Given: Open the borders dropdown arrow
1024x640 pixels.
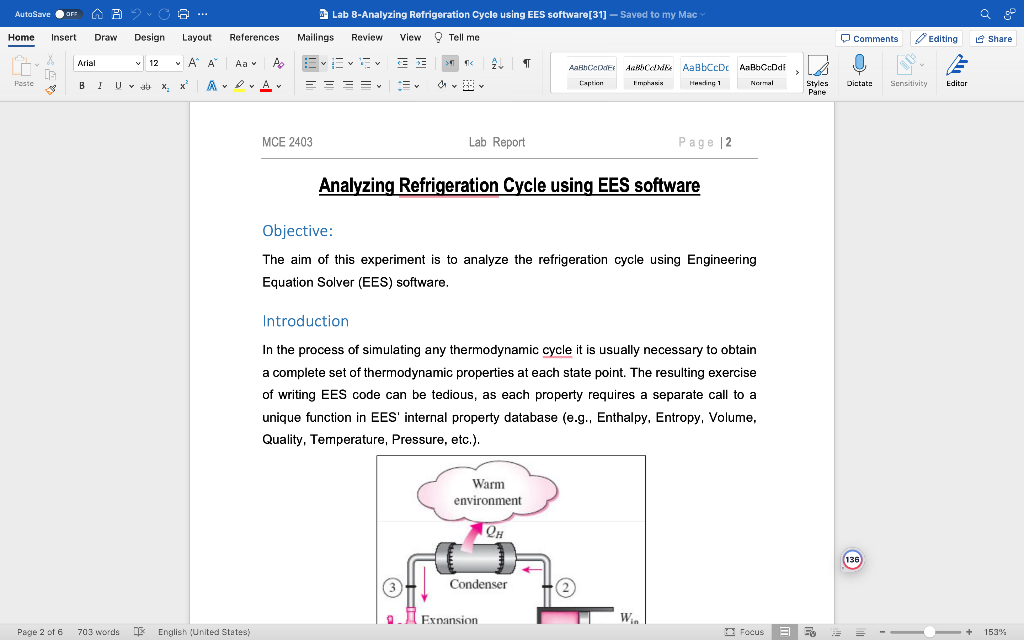Looking at the screenshot, I should (481, 86).
